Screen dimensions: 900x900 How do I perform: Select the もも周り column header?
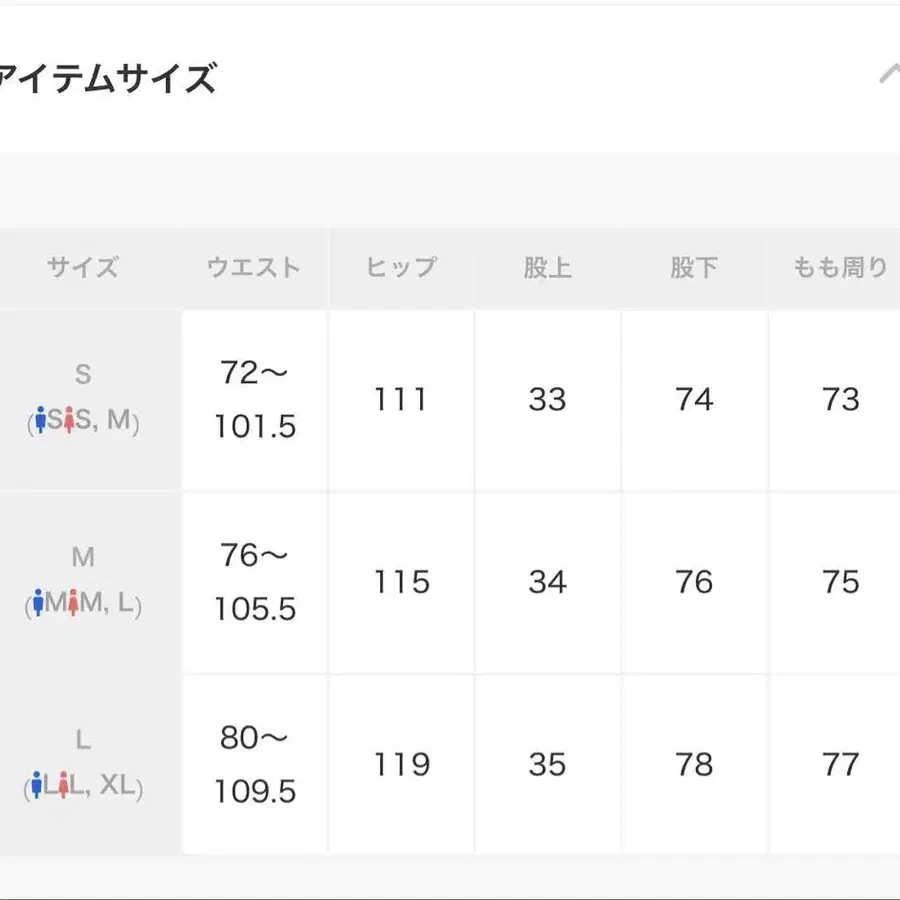[840, 267]
